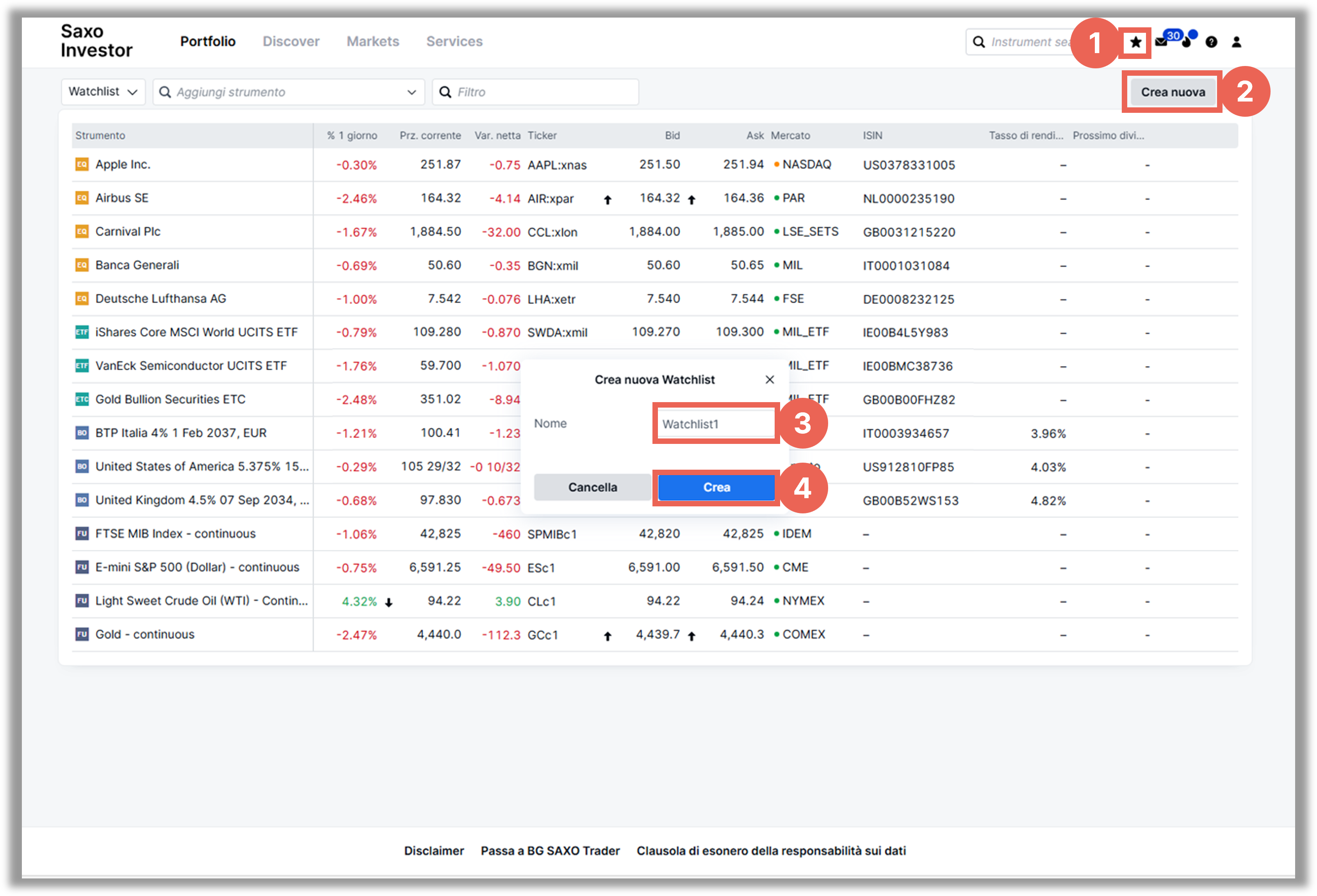Open the messages envelope icon

tap(1160, 42)
